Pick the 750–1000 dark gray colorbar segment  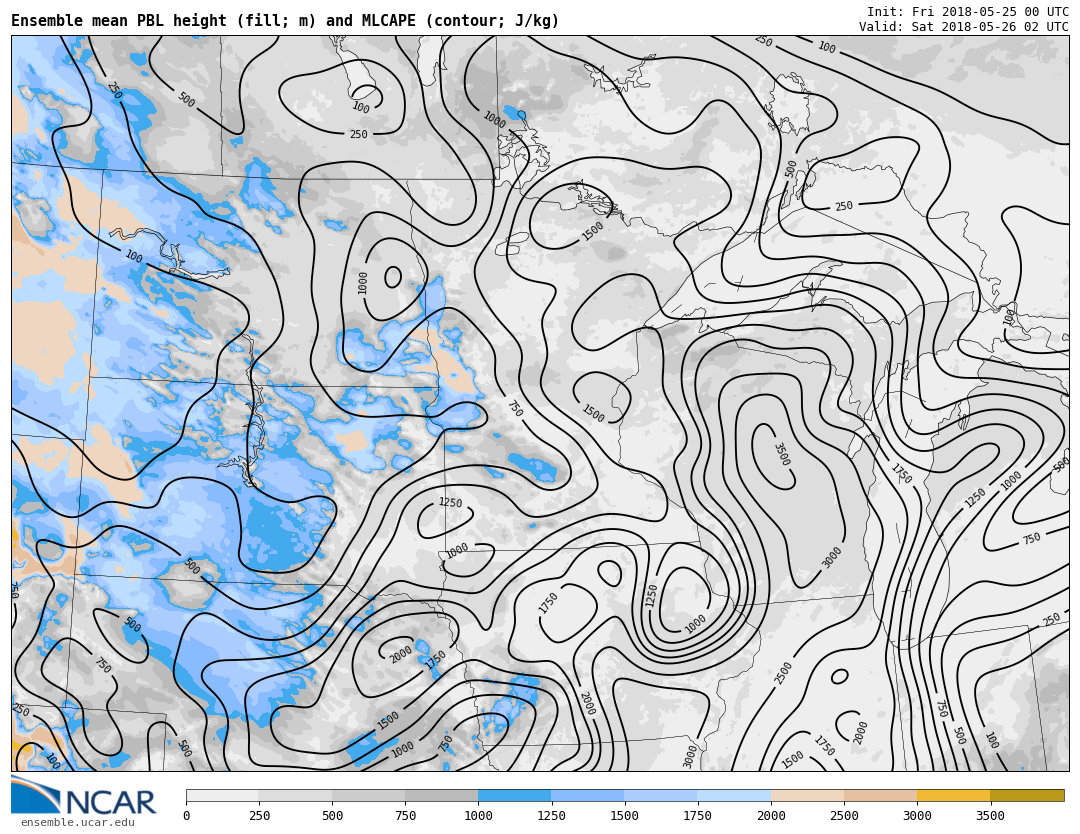point(441,796)
